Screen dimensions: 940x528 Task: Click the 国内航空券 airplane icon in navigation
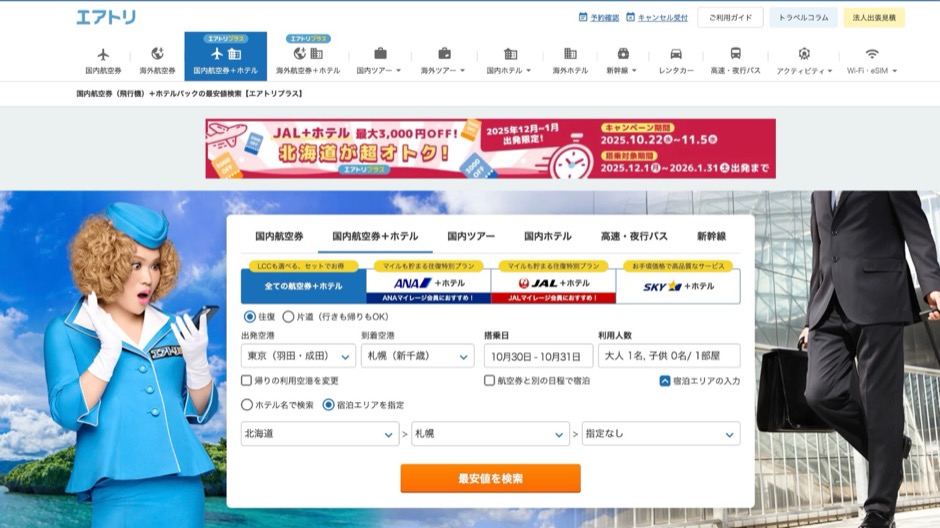102,54
